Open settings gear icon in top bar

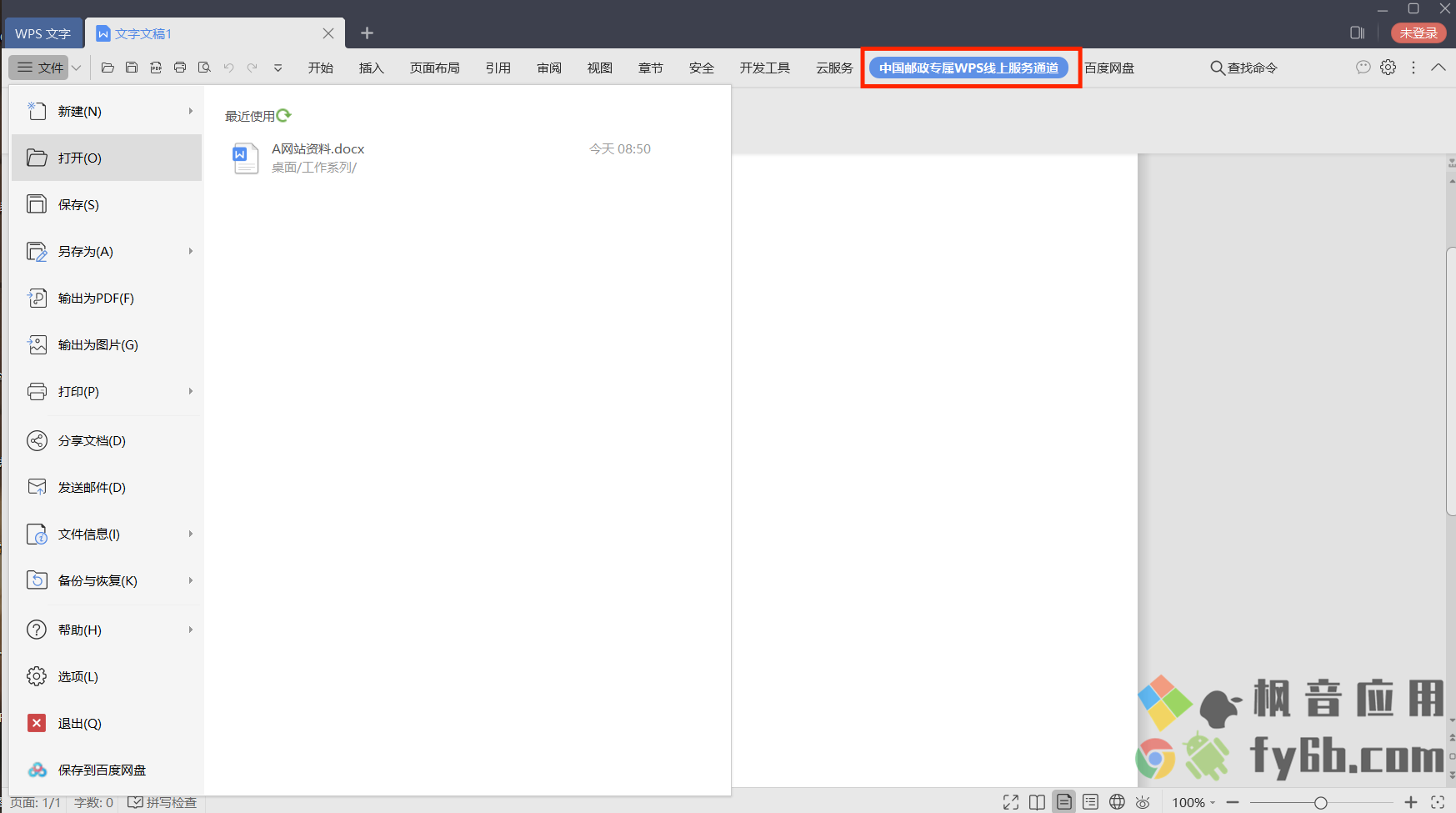click(x=1388, y=68)
